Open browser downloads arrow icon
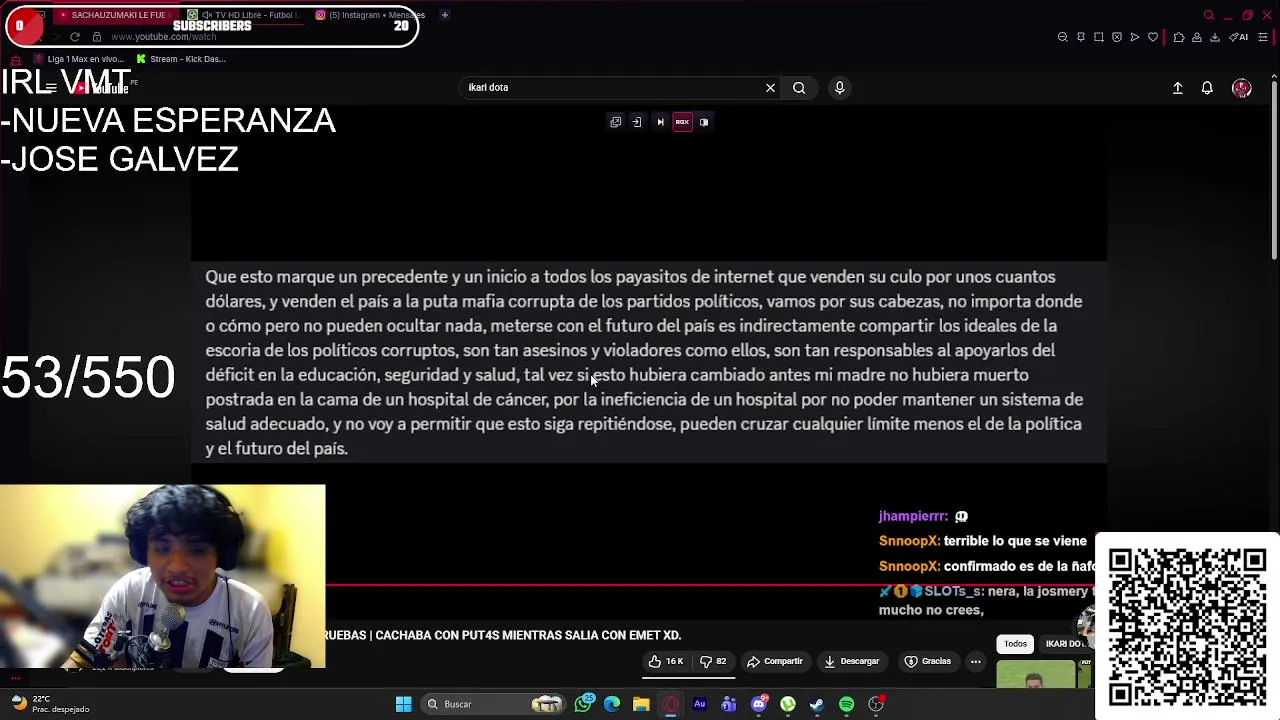This screenshot has height=720, width=1280. (1215, 37)
